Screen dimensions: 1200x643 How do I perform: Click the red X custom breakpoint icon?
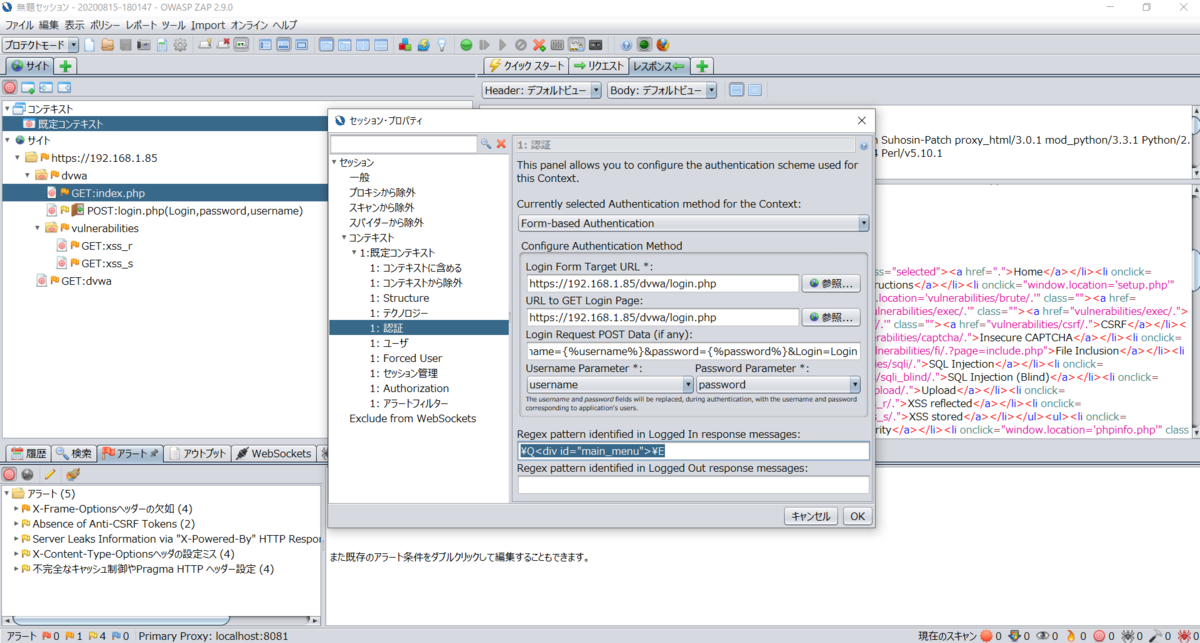(x=539, y=45)
